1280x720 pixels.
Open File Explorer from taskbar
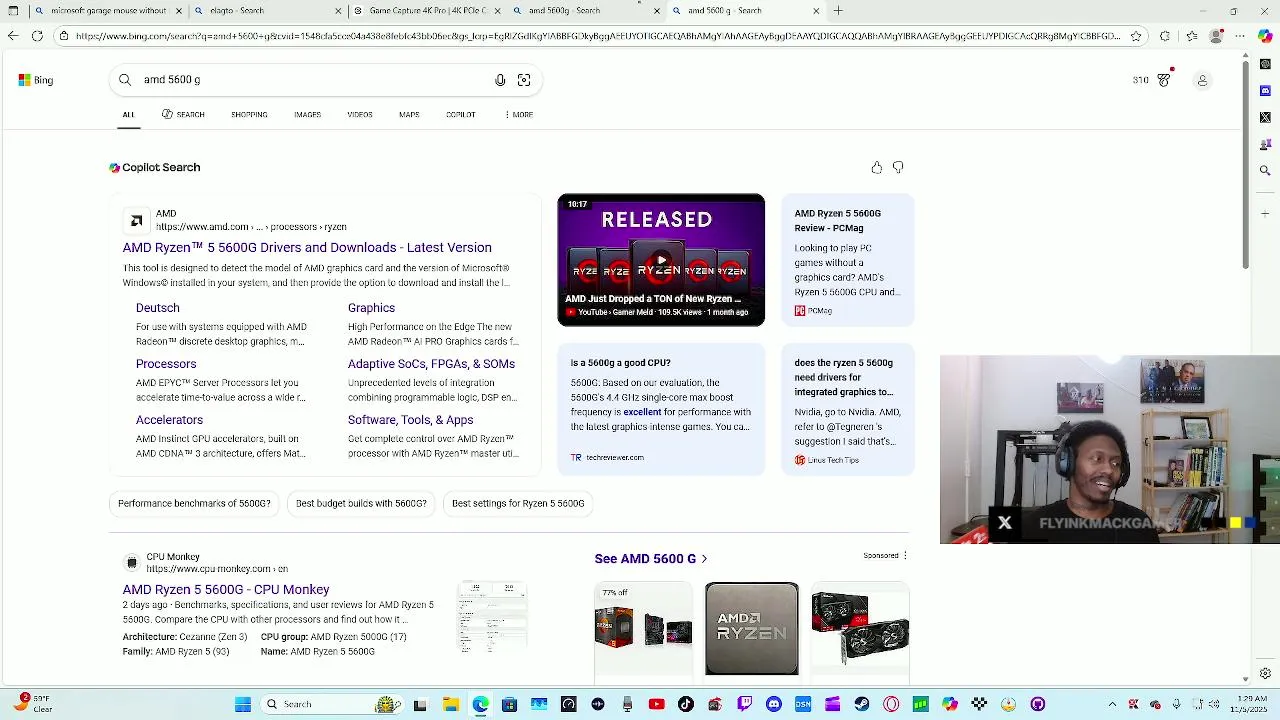(x=451, y=704)
